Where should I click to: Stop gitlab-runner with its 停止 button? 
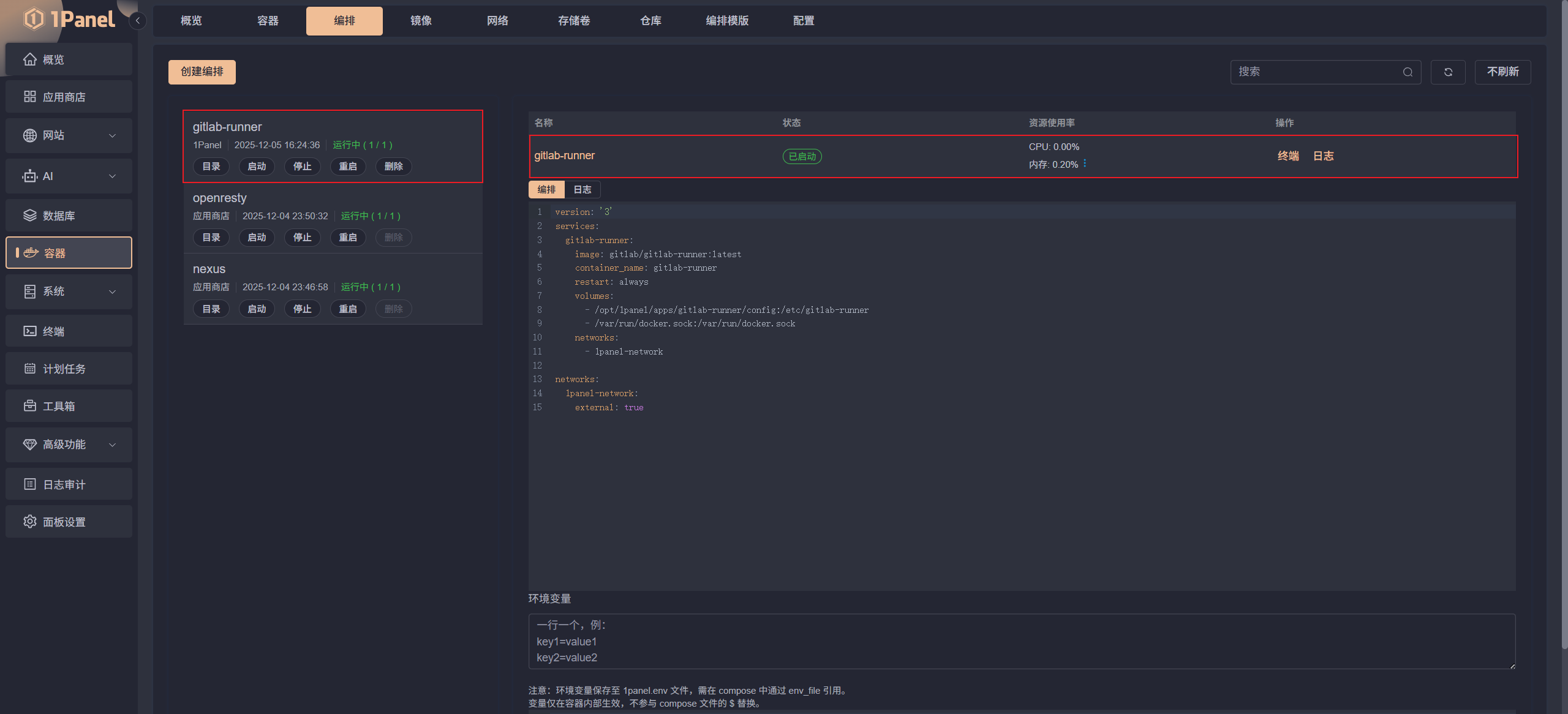302,166
